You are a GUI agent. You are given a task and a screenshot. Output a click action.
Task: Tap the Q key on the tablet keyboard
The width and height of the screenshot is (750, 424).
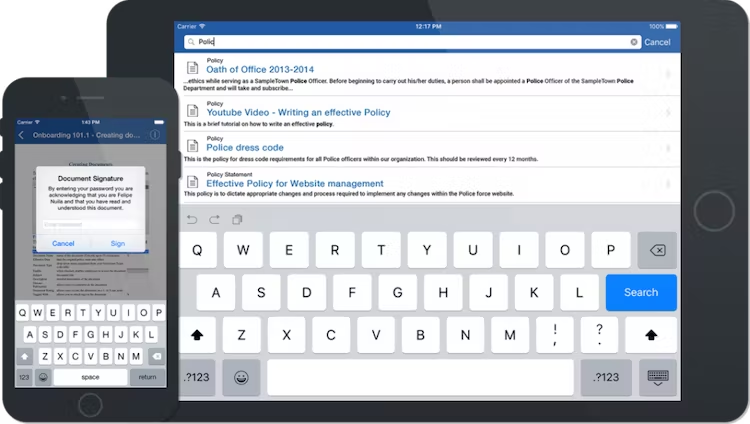click(x=197, y=250)
